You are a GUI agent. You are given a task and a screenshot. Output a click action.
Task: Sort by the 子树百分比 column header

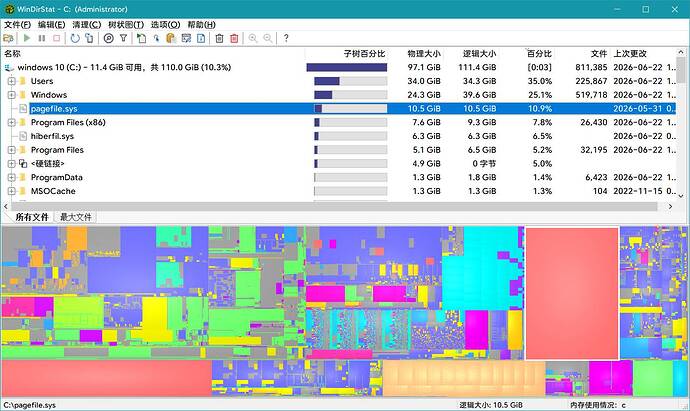[x=364, y=54]
